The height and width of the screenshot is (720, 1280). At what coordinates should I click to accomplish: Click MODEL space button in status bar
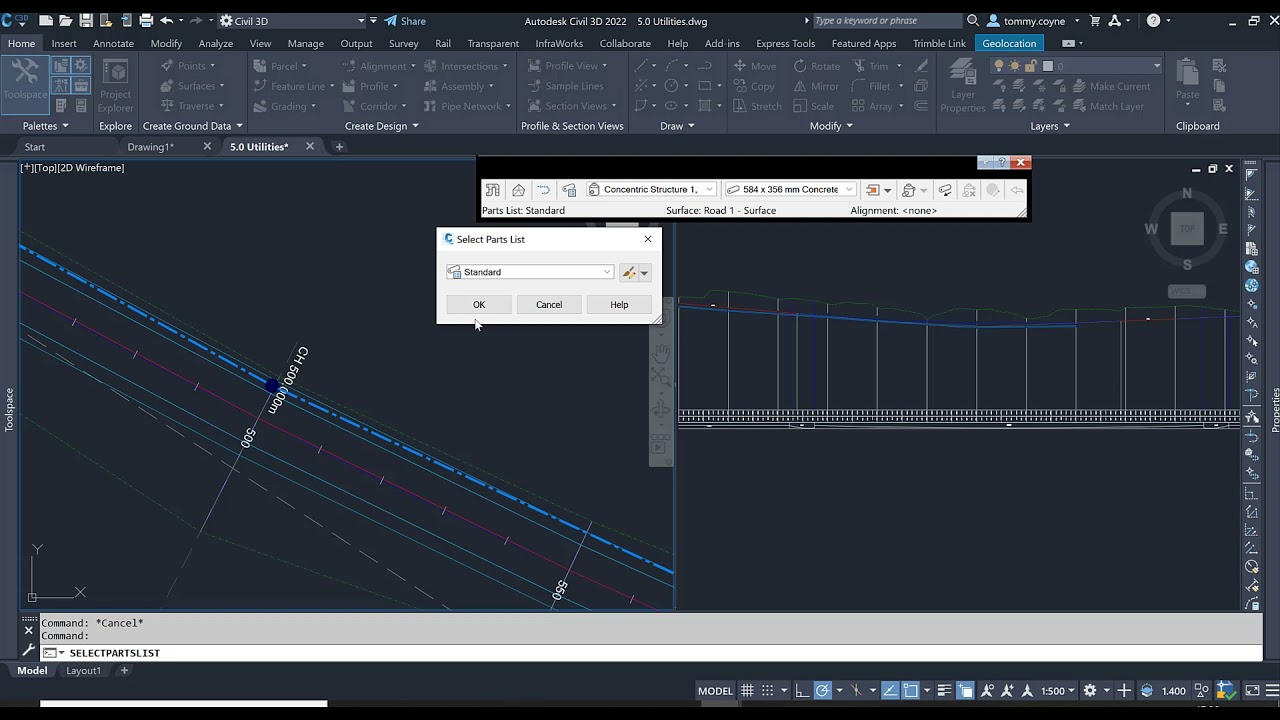click(x=715, y=690)
